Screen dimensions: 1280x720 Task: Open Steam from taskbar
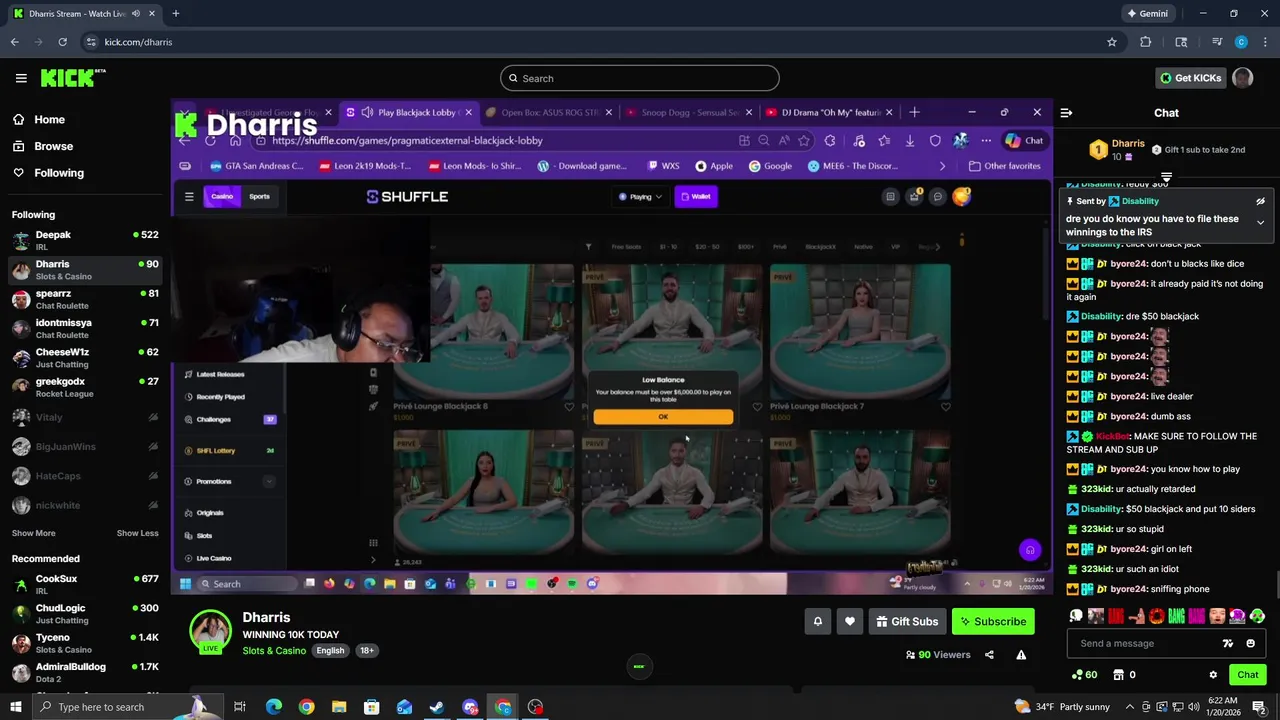point(437,707)
